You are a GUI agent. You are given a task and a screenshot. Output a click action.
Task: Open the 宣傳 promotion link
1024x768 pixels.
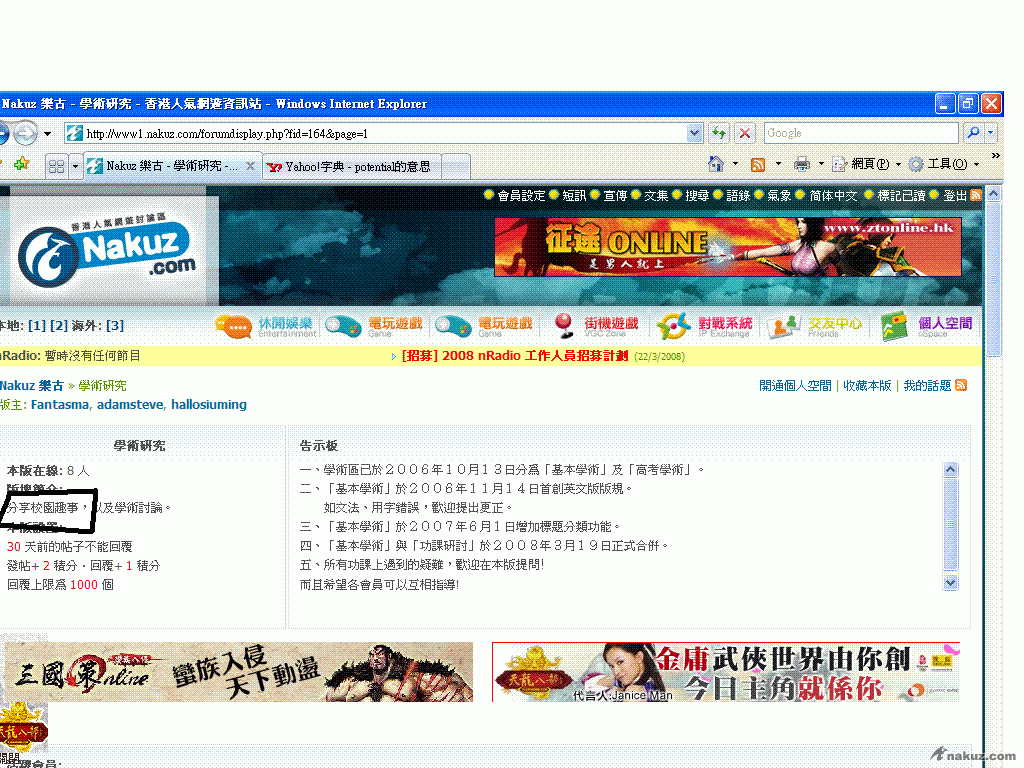tap(615, 195)
